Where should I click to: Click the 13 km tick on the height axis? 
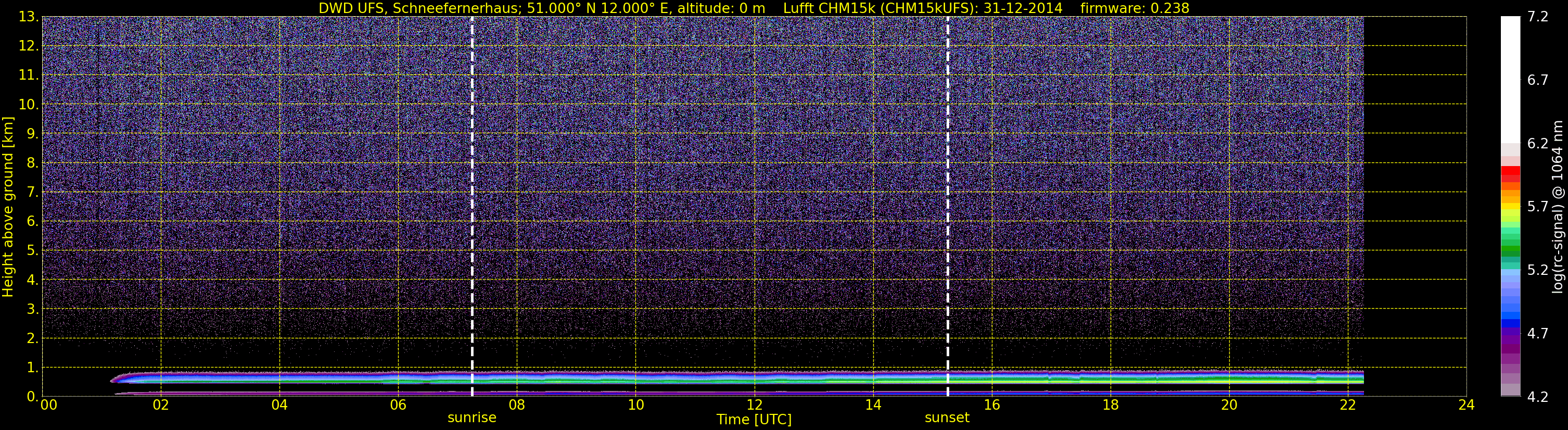(27, 17)
